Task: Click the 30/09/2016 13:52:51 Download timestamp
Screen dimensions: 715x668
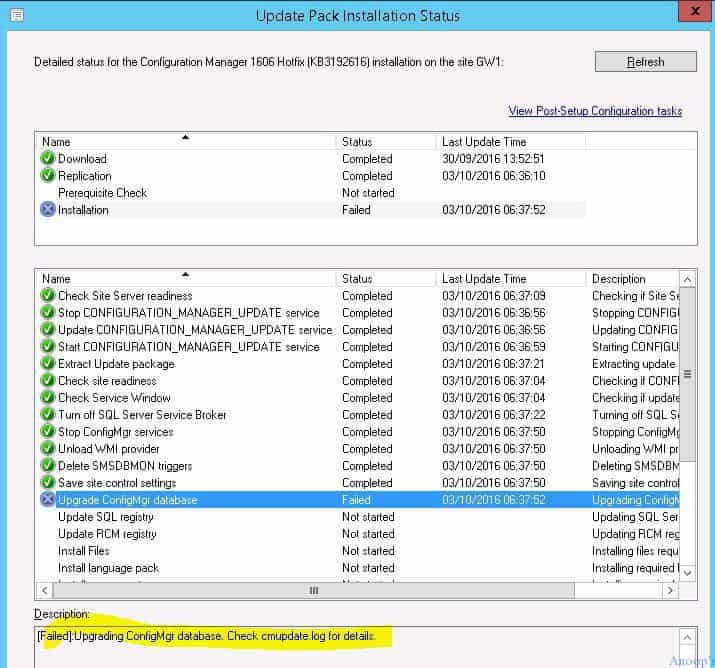Action: coord(493,158)
